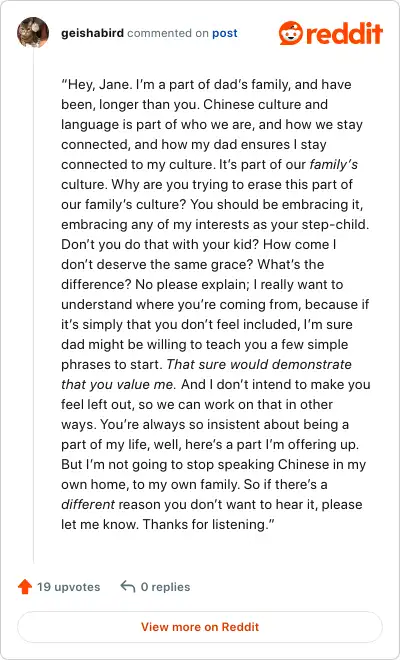Click italic "That sure would demonstrate" line
The height and width of the screenshot is (660, 400).
[259, 364]
